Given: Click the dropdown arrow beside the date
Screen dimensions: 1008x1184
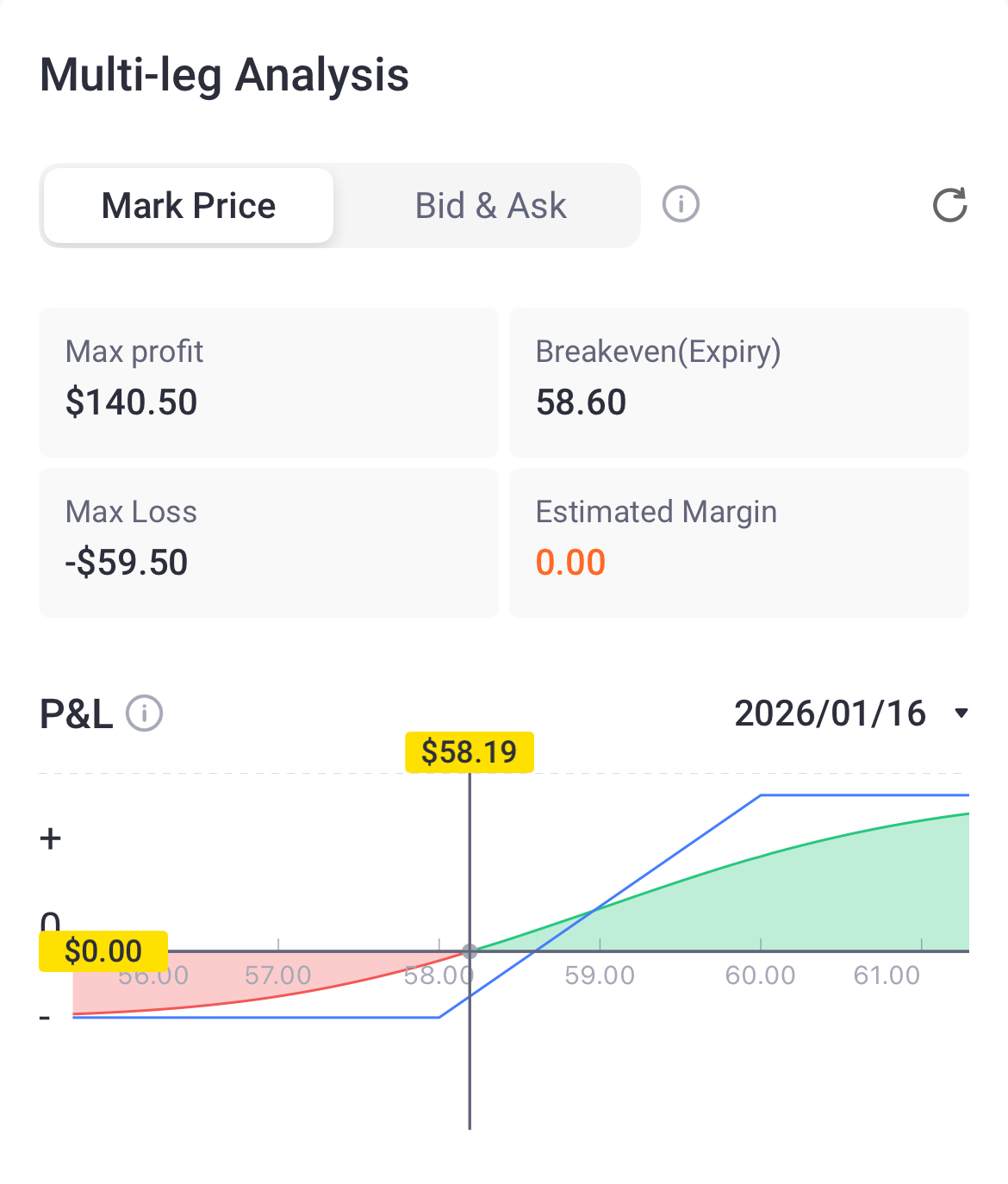Looking at the screenshot, I should pyautogui.click(x=961, y=714).
